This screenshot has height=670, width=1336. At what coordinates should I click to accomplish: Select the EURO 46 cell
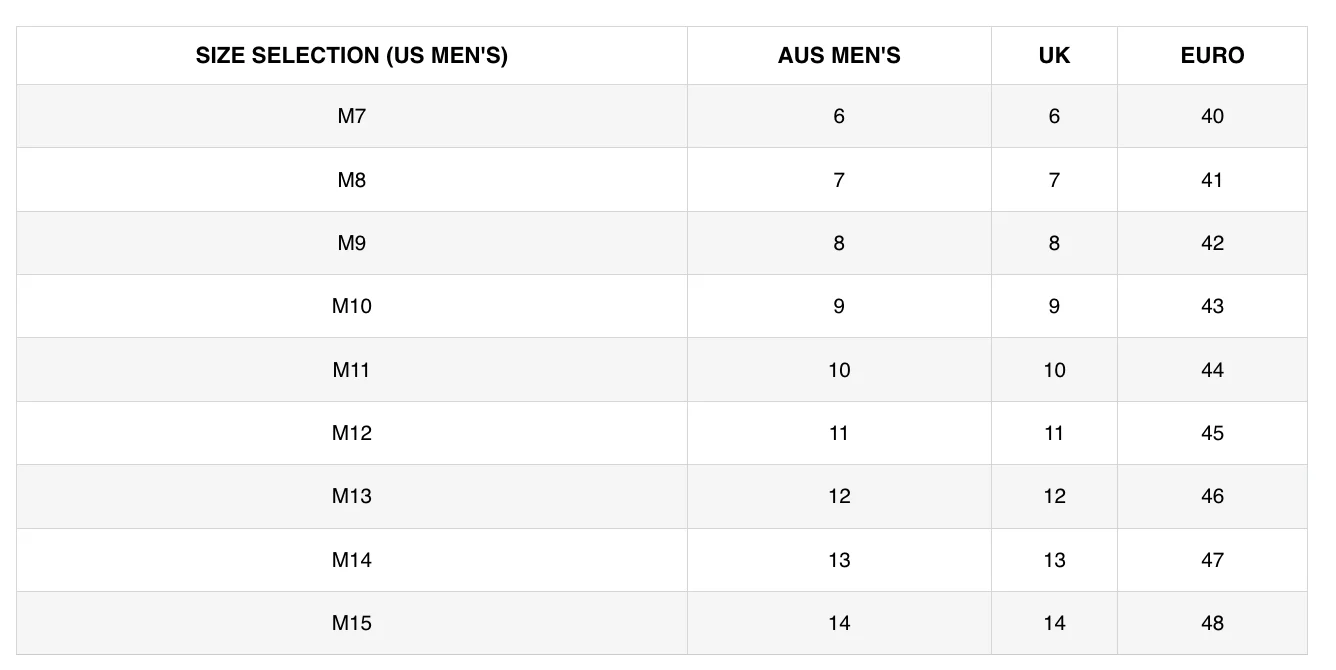point(1212,496)
